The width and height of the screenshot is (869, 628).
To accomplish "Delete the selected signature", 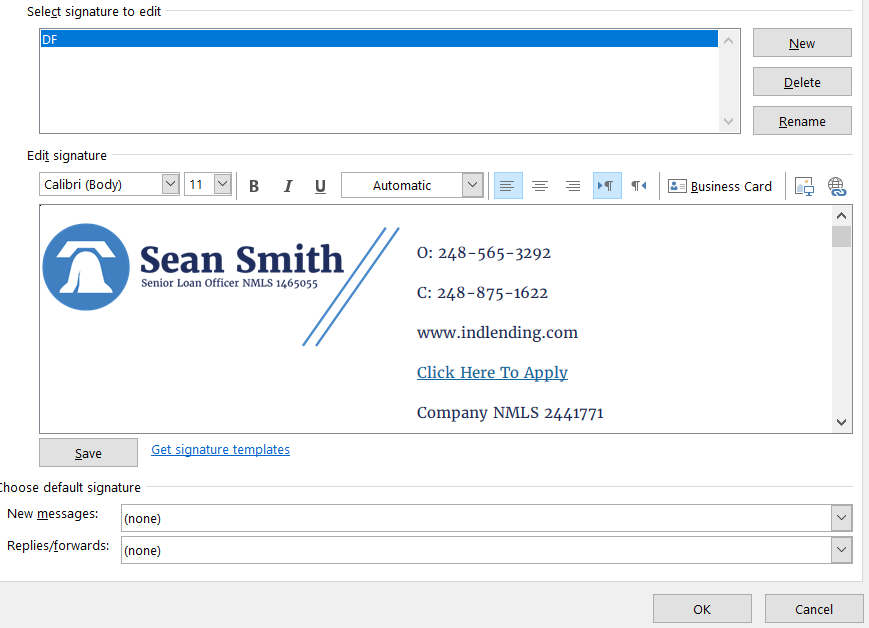I will pos(802,81).
